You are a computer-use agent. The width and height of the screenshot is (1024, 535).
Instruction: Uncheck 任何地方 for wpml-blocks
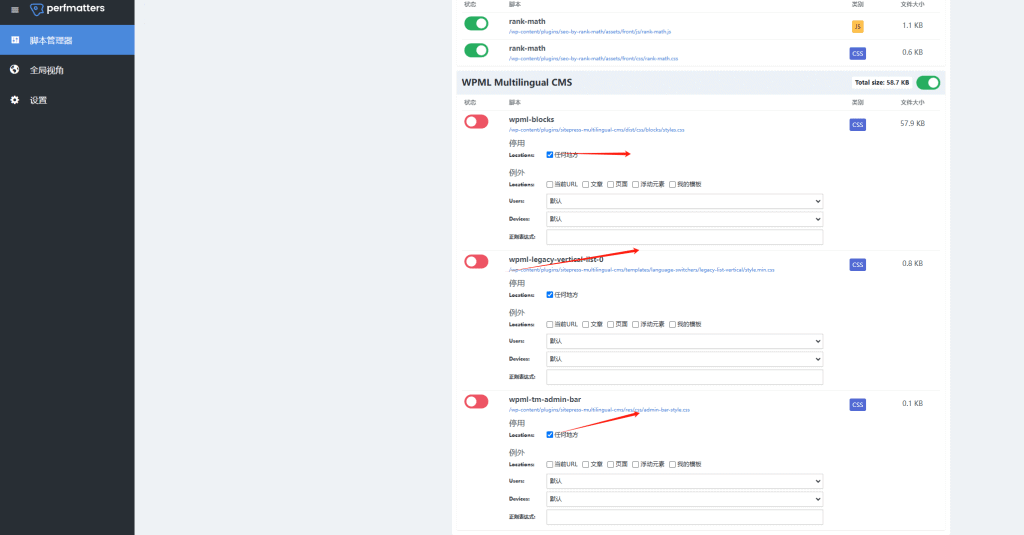coord(550,155)
